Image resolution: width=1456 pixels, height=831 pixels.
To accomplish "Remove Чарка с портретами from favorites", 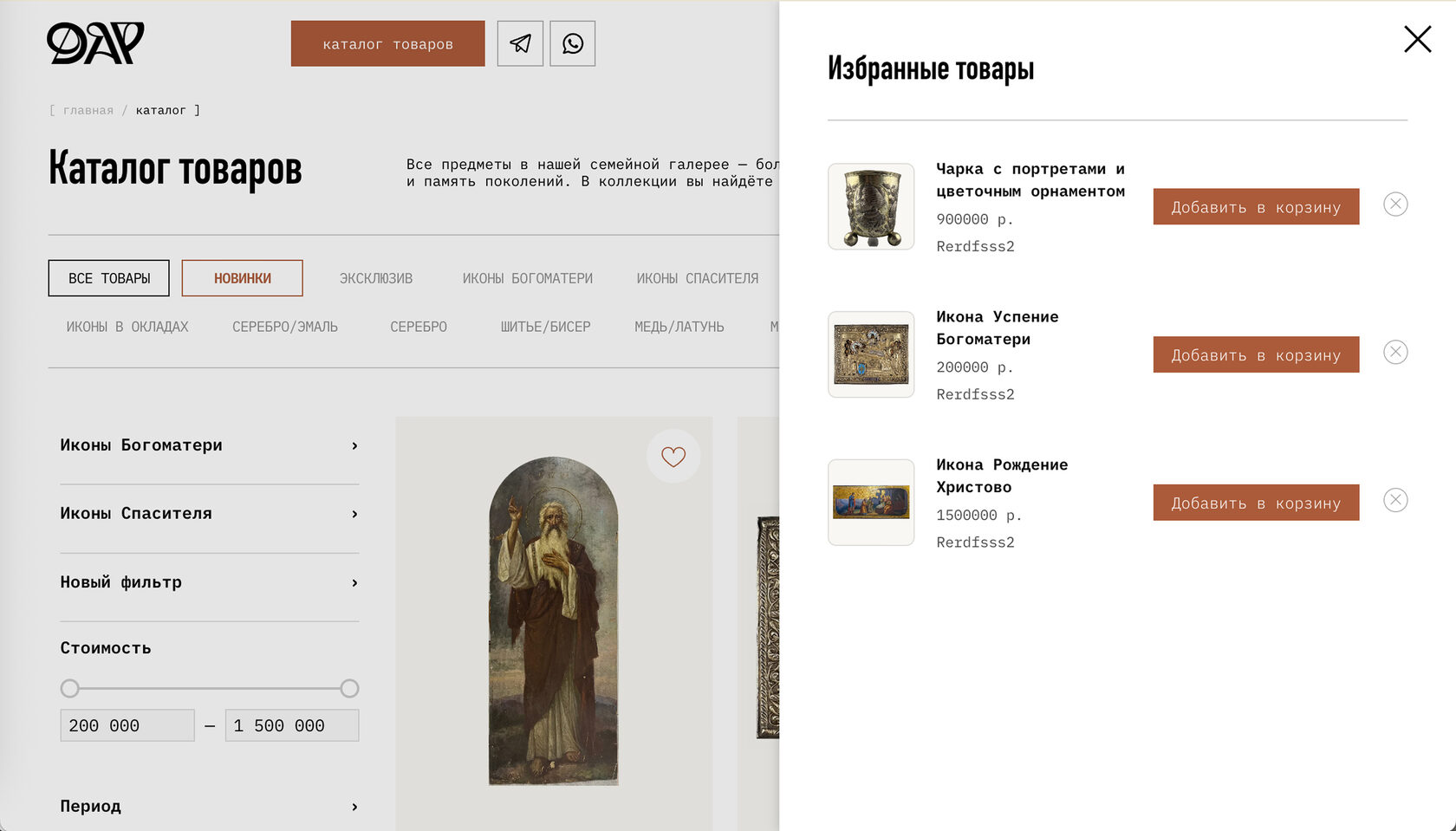I will click(1395, 205).
